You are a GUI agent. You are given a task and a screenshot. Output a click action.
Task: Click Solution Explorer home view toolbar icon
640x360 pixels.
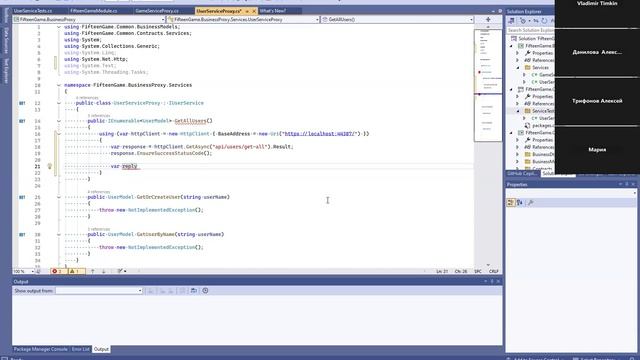(x=511, y=21)
